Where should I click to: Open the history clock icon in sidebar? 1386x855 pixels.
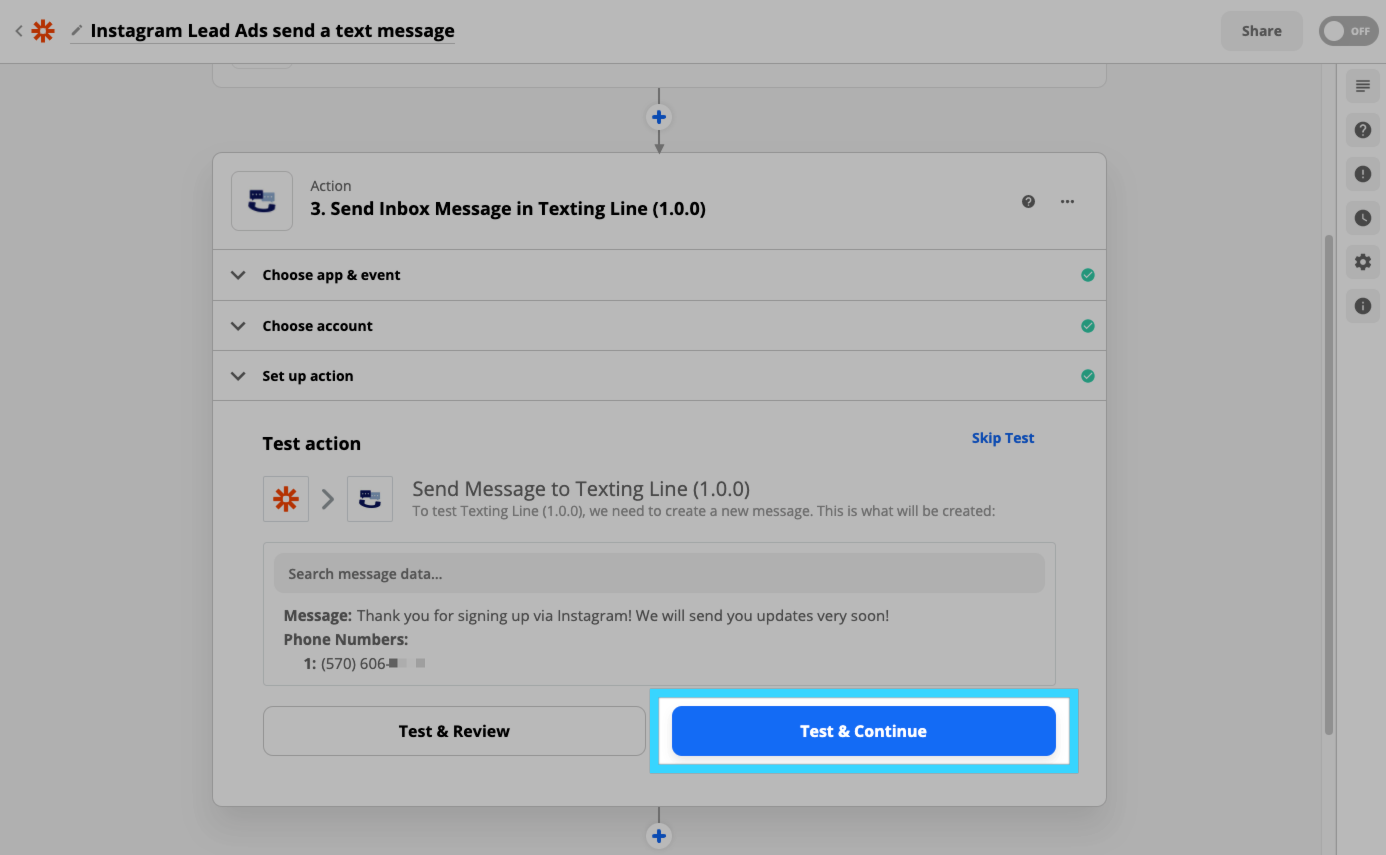(x=1363, y=218)
